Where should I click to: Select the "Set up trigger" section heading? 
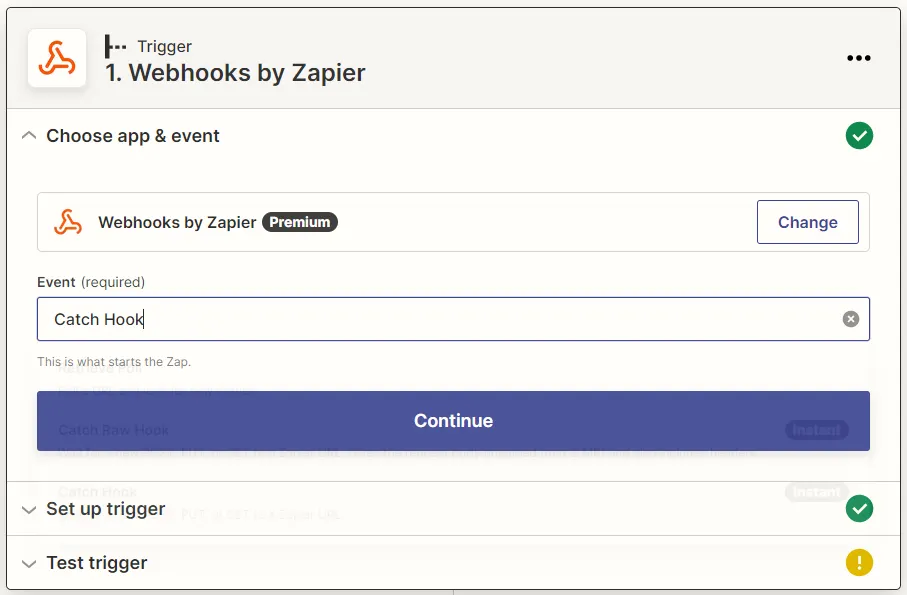pyautogui.click(x=106, y=509)
